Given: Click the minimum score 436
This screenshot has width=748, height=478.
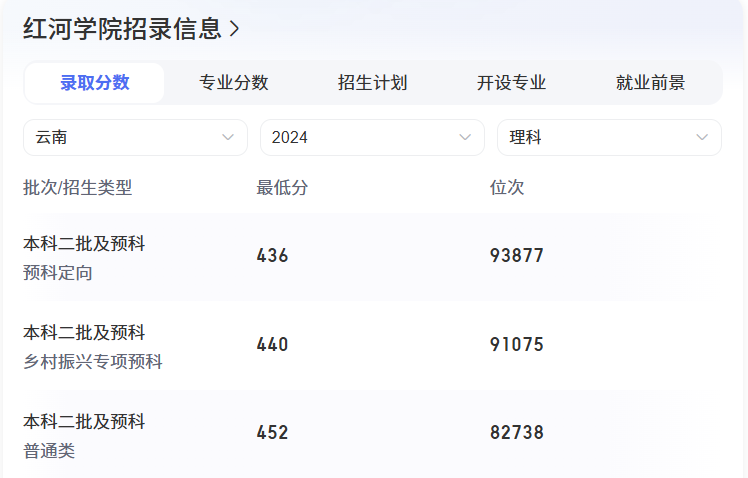Looking at the screenshot, I should 272,256.
